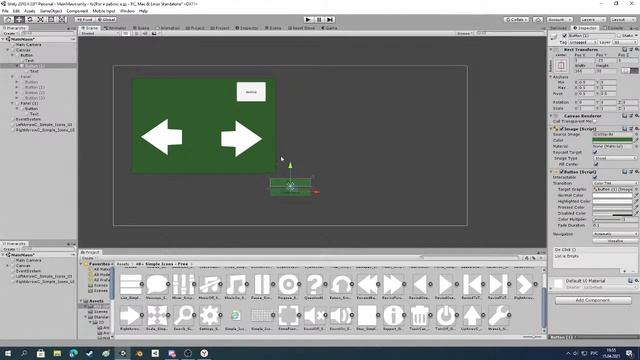Select the Move tool in the toolbar
Image resolution: width=640 pixels, height=360 pixels.
pyautogui.click(x=19, y=19)
